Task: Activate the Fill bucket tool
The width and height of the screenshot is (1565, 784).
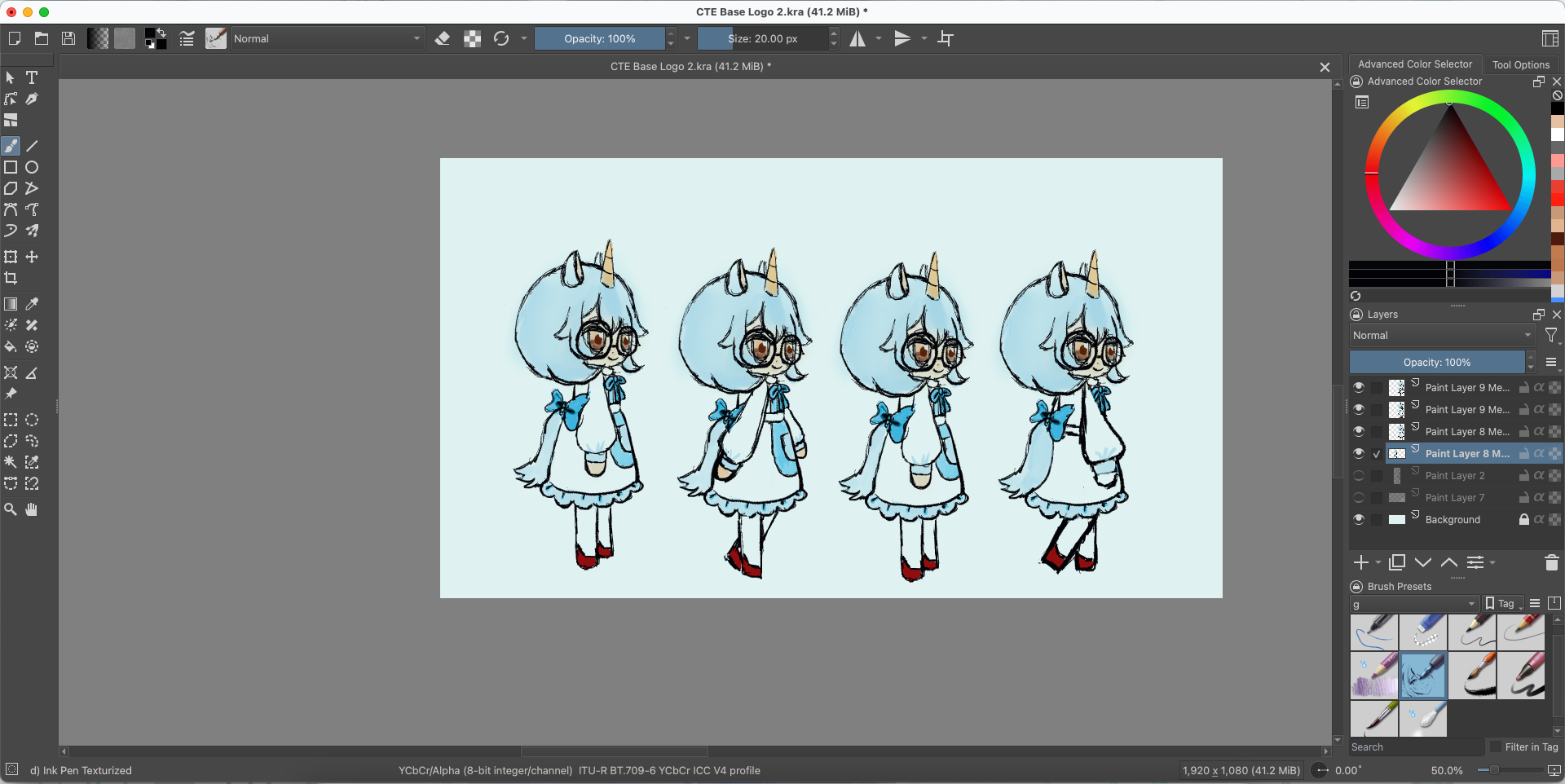Action: click(11, 346)
